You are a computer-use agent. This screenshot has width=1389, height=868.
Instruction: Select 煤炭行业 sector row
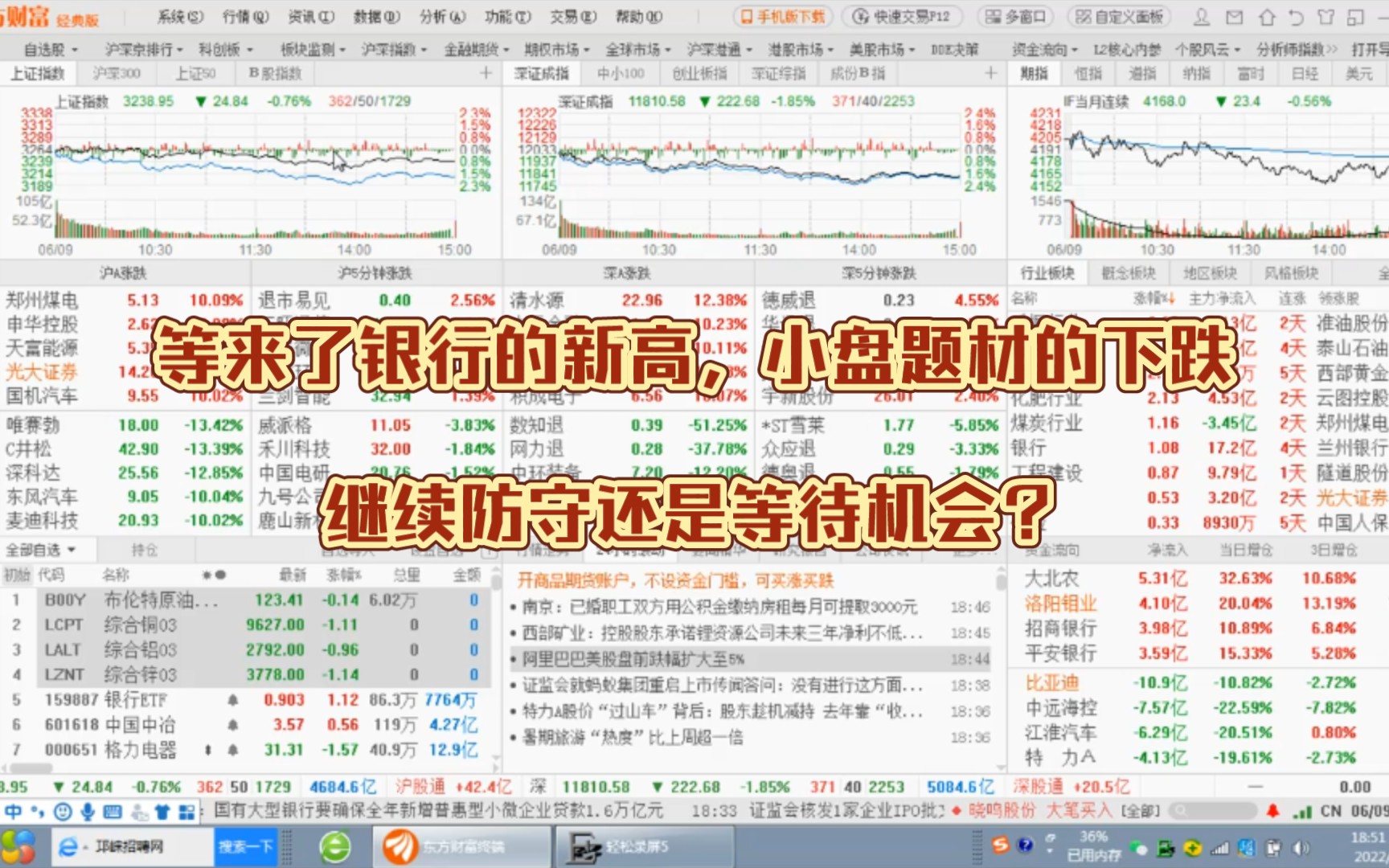tap(1198, 423)
